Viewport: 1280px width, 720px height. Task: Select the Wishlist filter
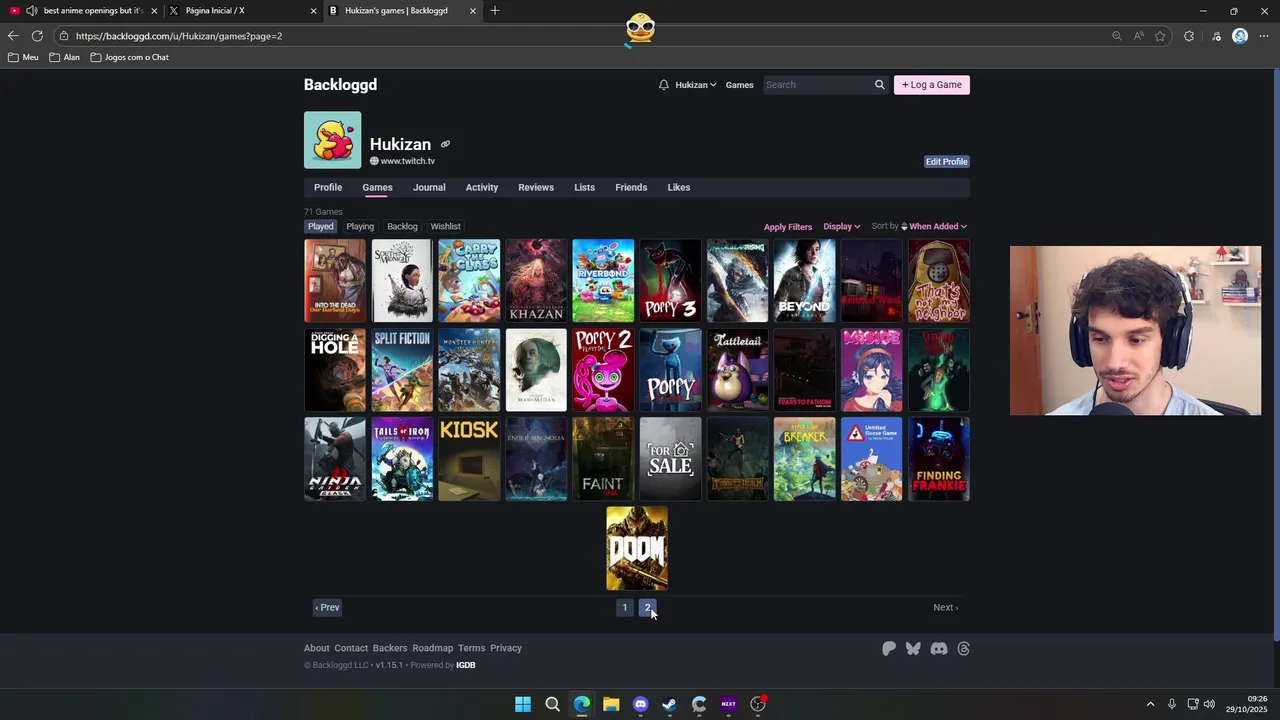click(445, 227)
